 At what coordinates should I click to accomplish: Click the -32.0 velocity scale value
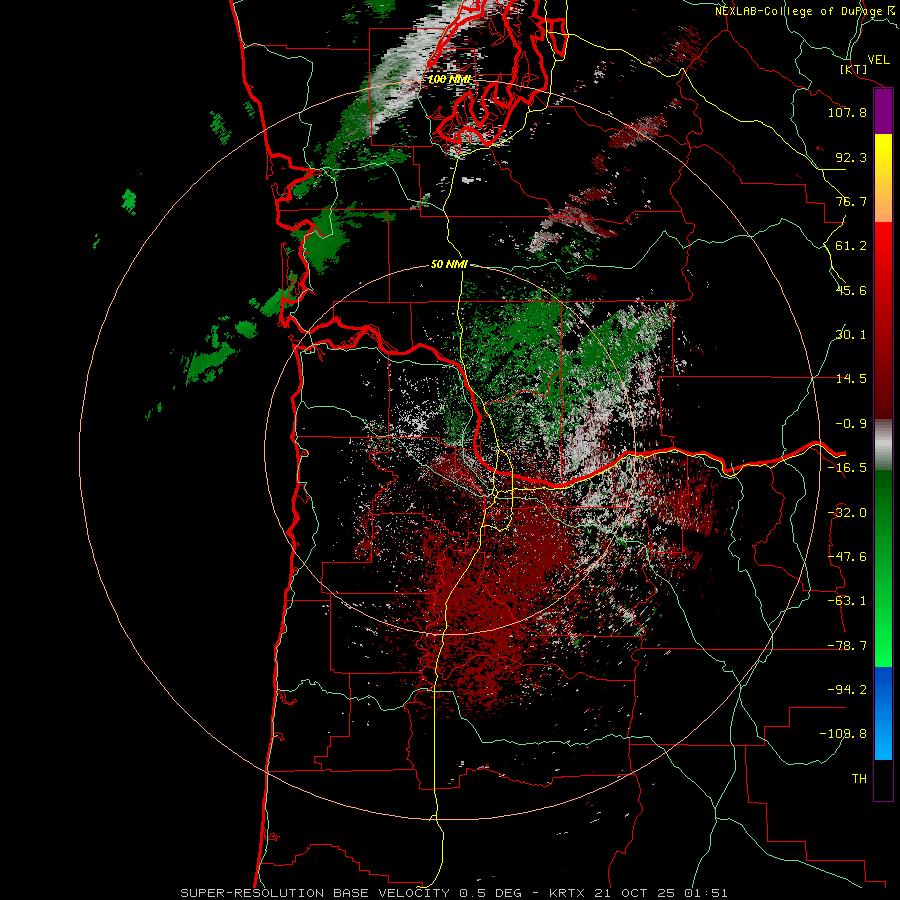[x=847, y=513]
